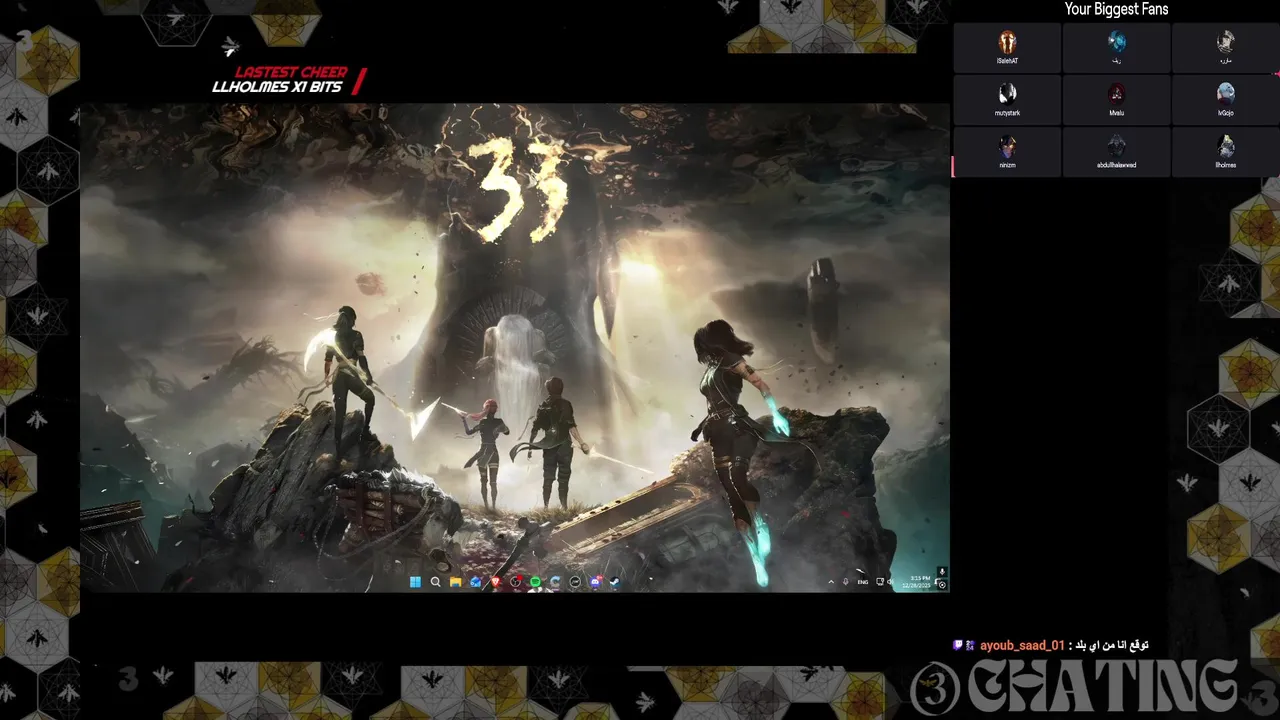The height and width of the screenshot is (720, 1280).
Task: Click 'LASTEST CHEER' label
Action: point(291,72)
